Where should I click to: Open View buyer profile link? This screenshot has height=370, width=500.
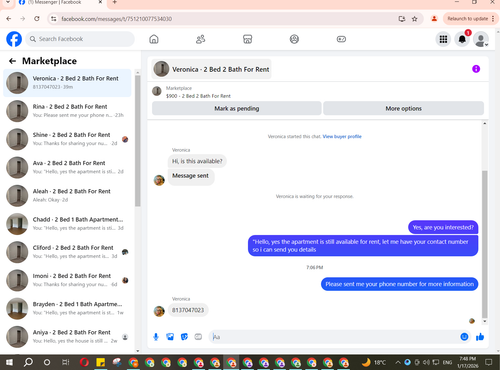point(342,136)
